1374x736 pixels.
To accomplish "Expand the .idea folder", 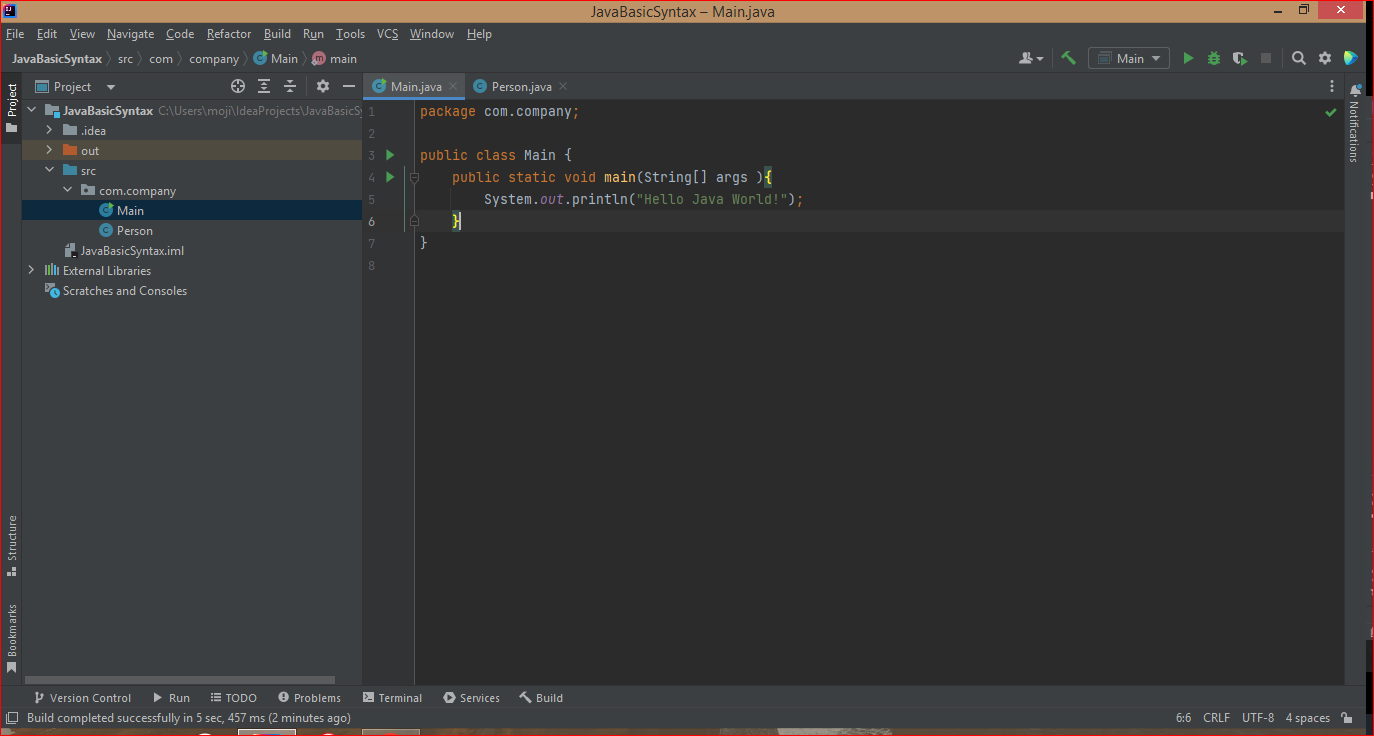I will [x=49, y=131].
